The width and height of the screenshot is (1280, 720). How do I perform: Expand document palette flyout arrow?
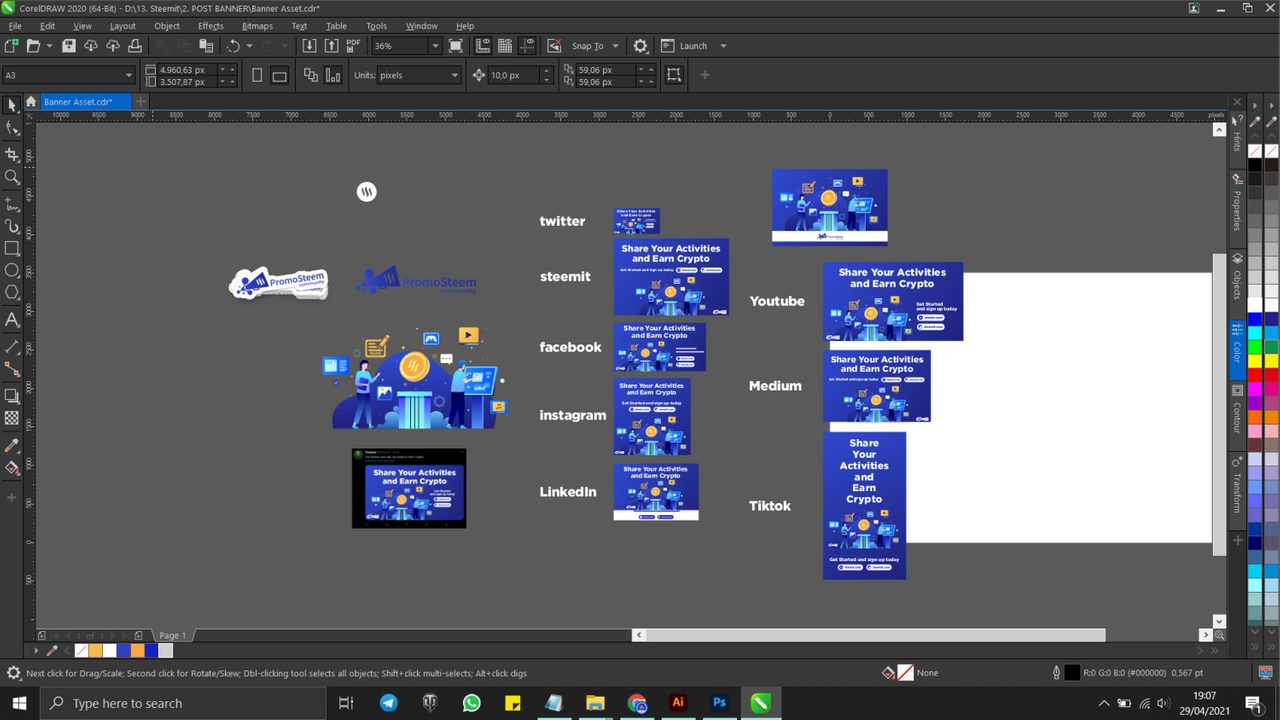(36, 650)
